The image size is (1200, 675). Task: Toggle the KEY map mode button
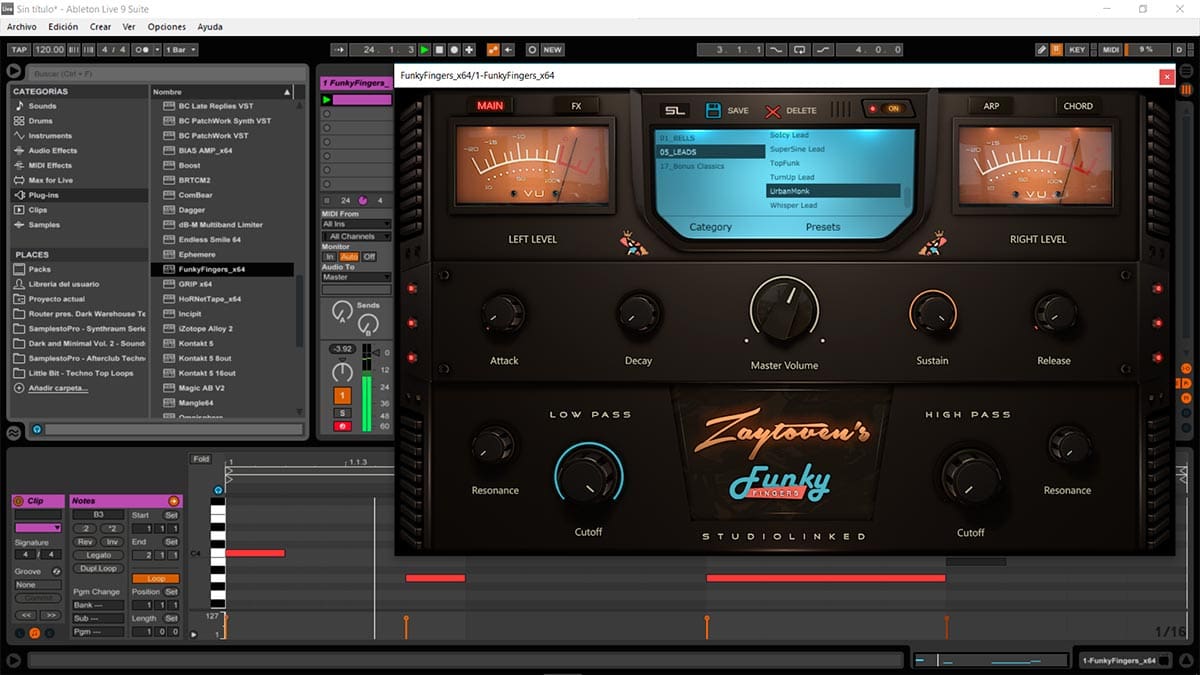point(1077,49)
